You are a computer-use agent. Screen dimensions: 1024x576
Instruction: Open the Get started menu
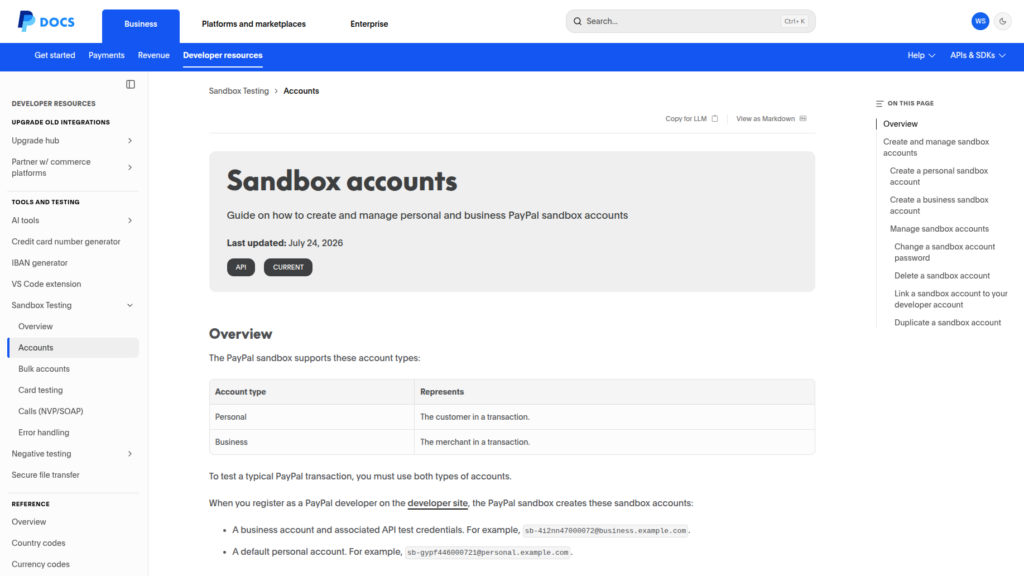point(55,56)
